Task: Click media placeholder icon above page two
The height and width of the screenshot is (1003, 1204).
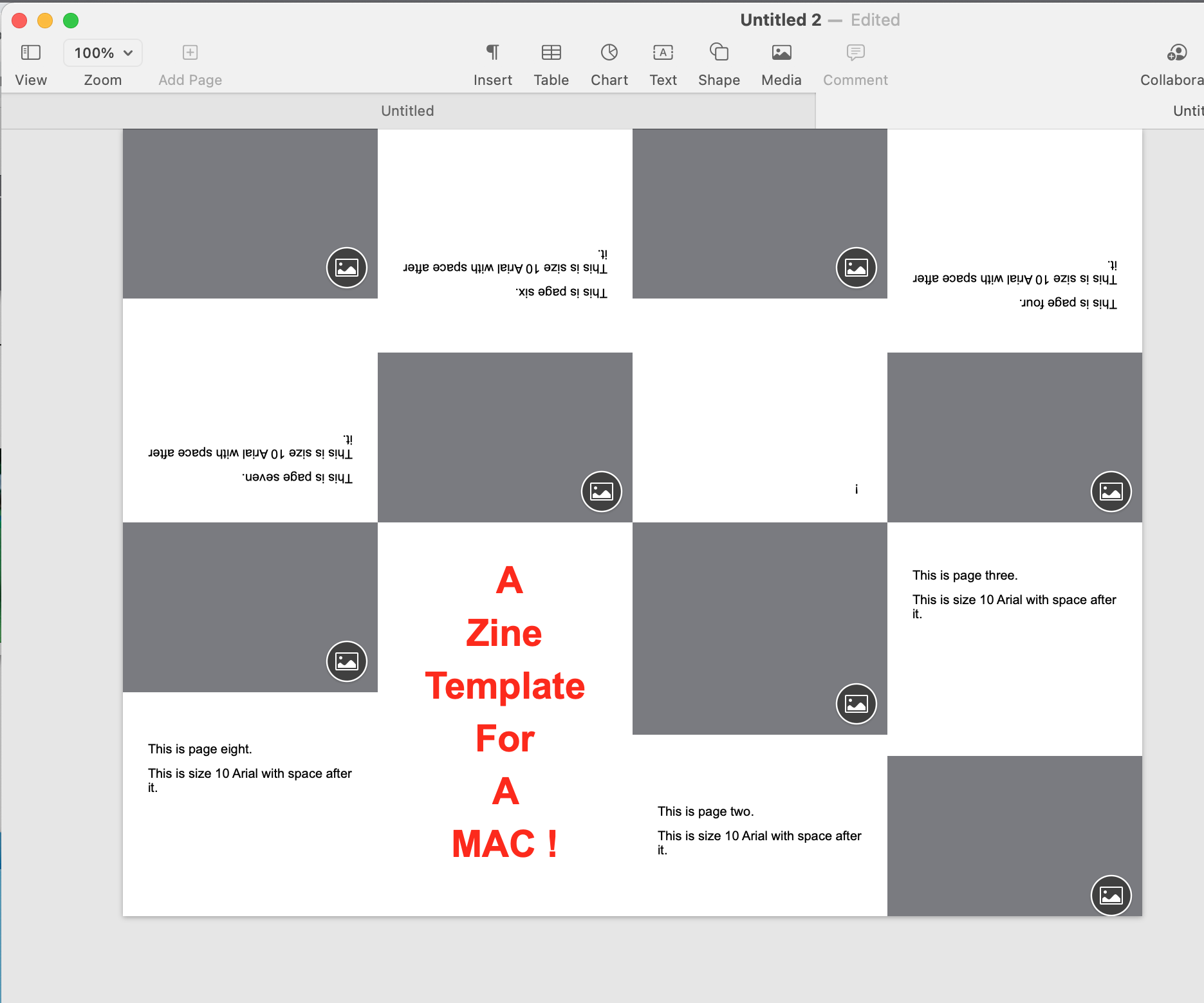Action: (x=856, y=704)
